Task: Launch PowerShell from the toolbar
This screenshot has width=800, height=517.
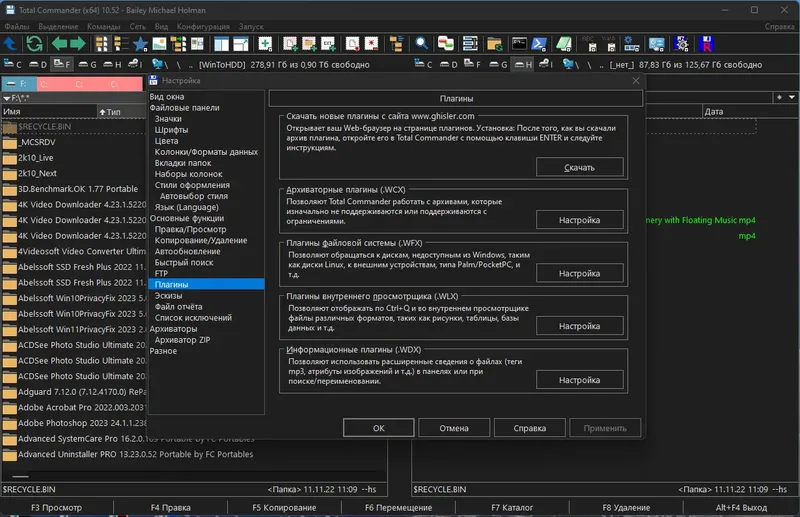Action: (x=541, y=43)
